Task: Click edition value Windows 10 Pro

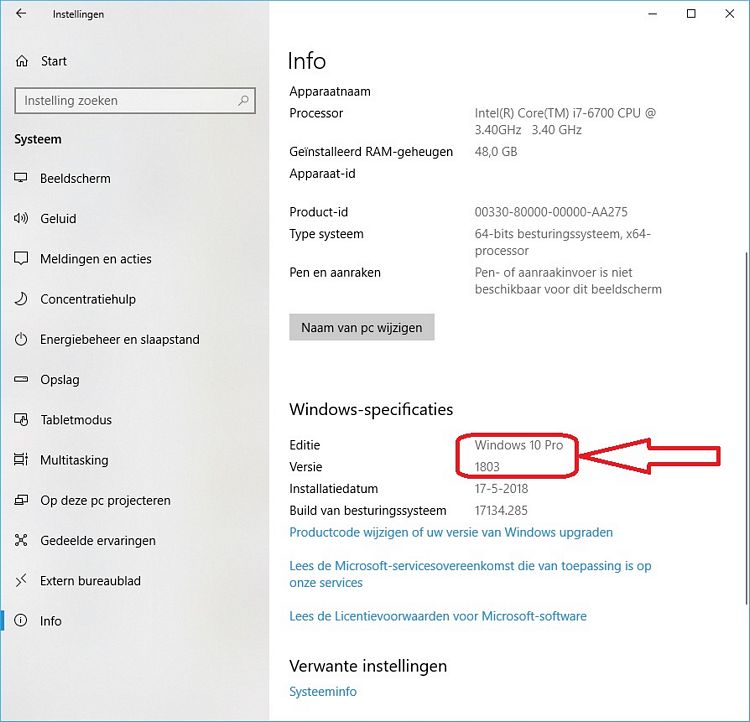Action: coord(518,445)
